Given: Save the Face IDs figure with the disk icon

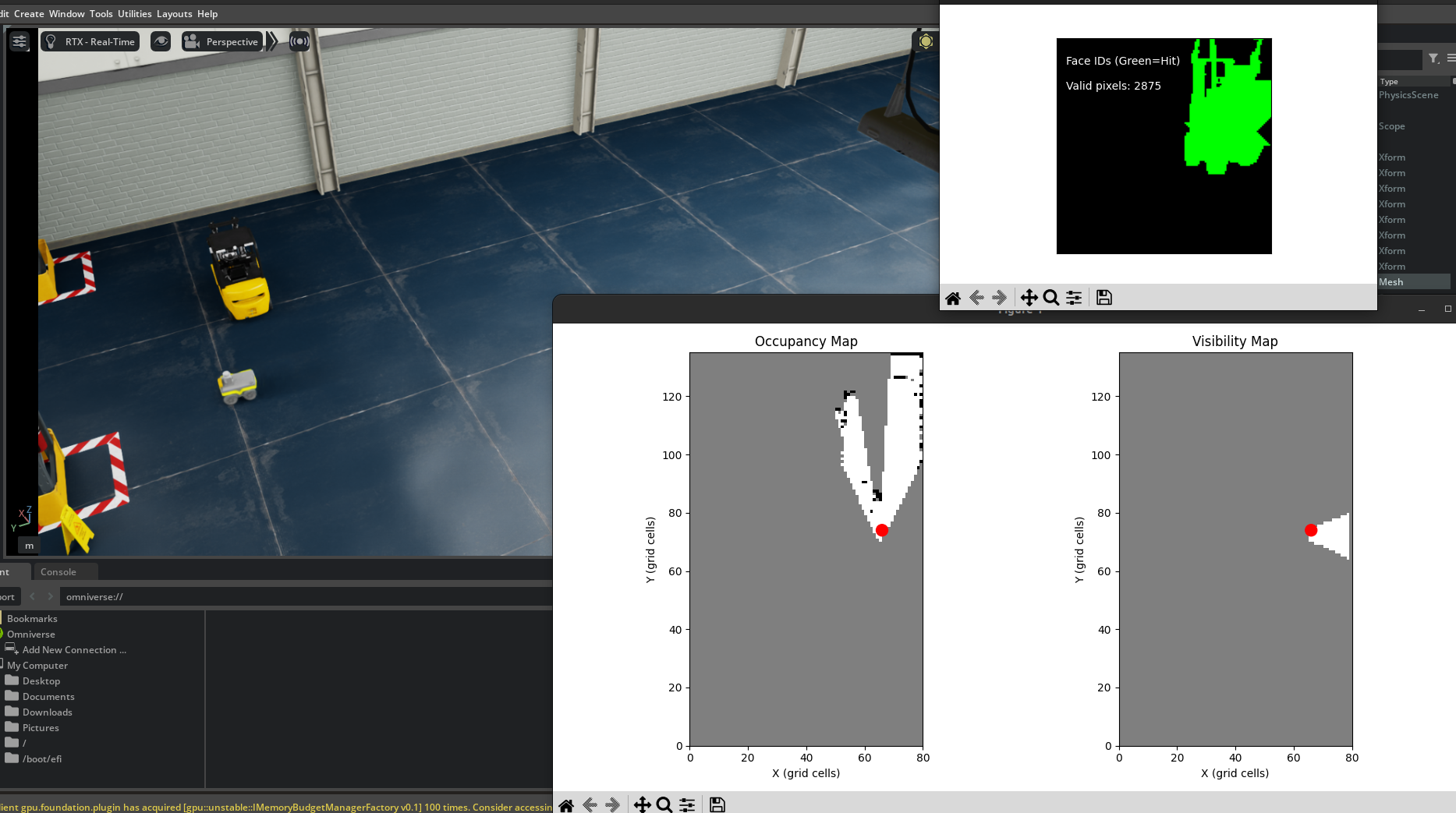Looking at the screenshot, I should (1104, 298).
